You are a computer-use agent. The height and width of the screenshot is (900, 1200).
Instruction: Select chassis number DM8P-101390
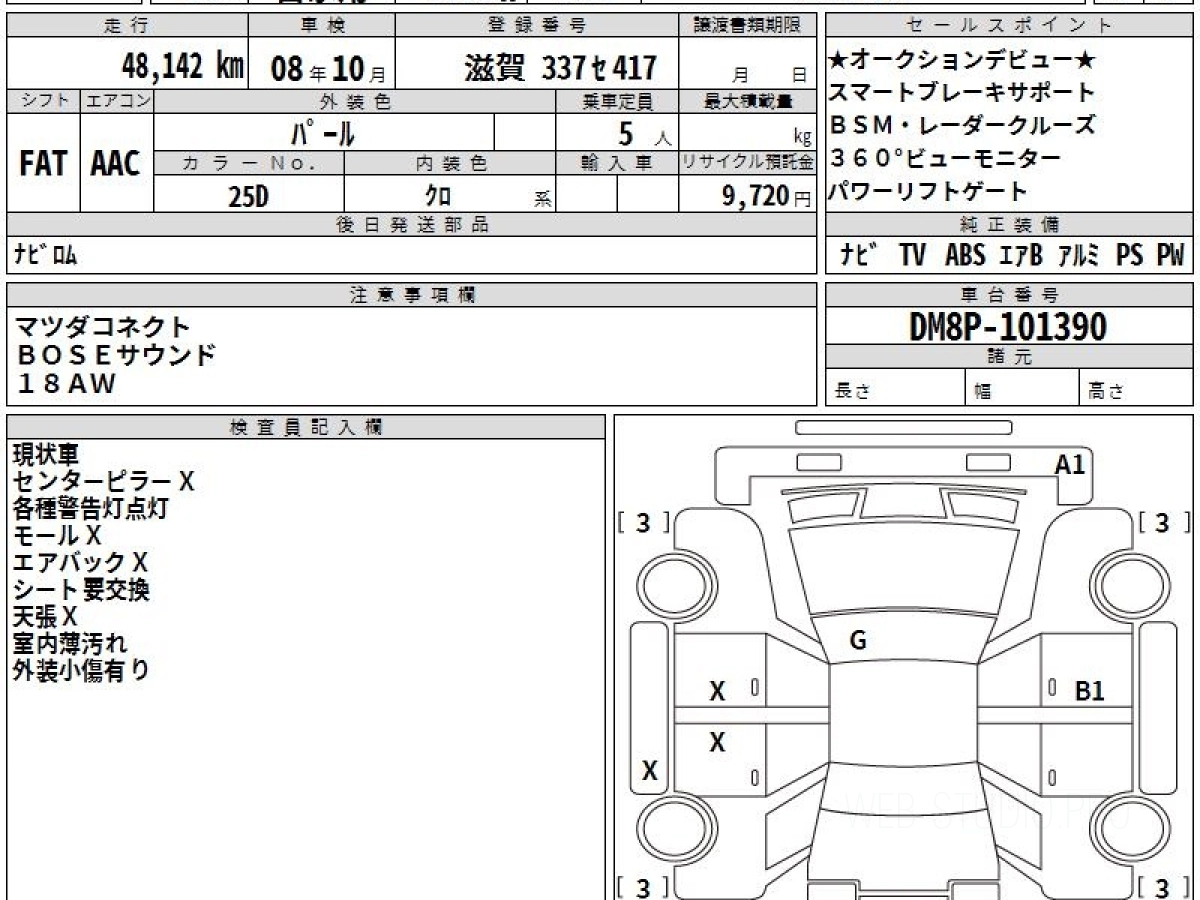coord(1008,327)
